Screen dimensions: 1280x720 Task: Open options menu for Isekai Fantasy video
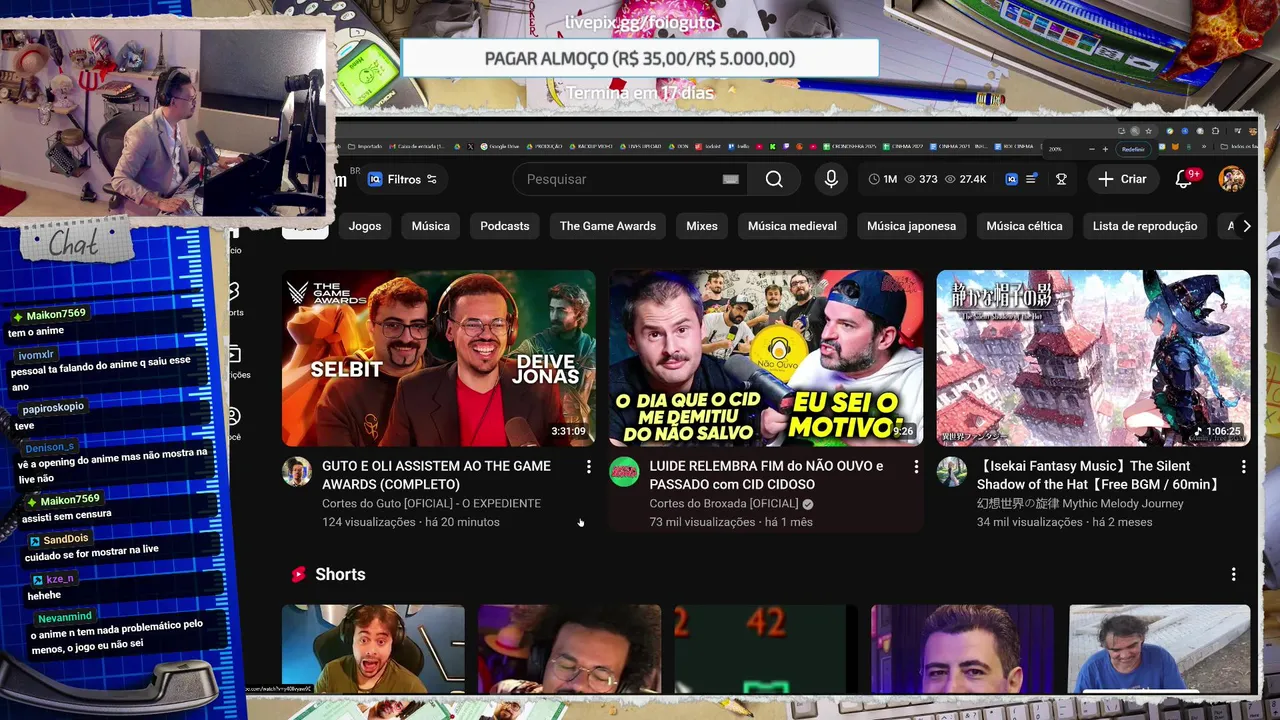1243,467
